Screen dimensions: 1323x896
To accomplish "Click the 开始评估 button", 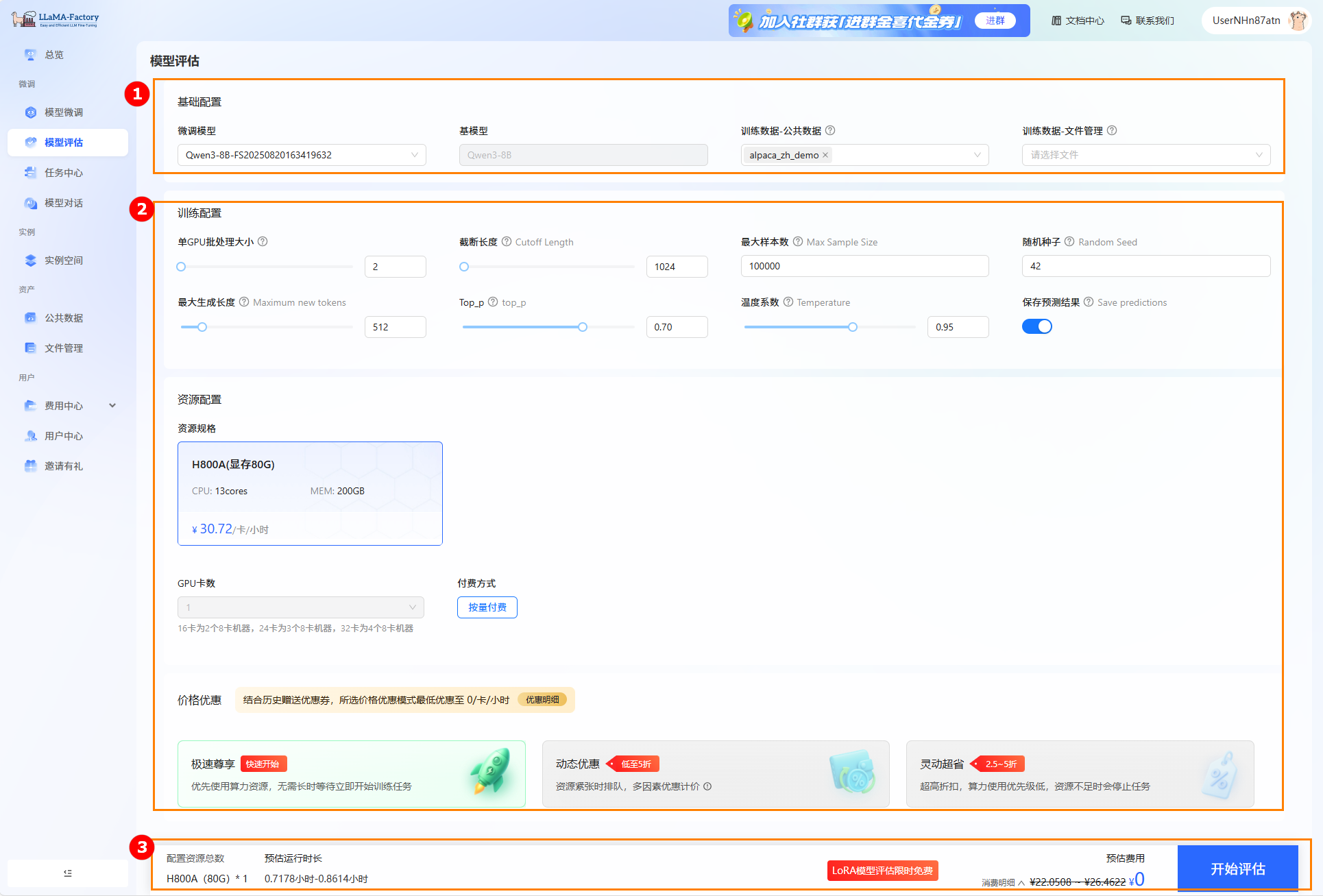I will tap(1237, 869).
